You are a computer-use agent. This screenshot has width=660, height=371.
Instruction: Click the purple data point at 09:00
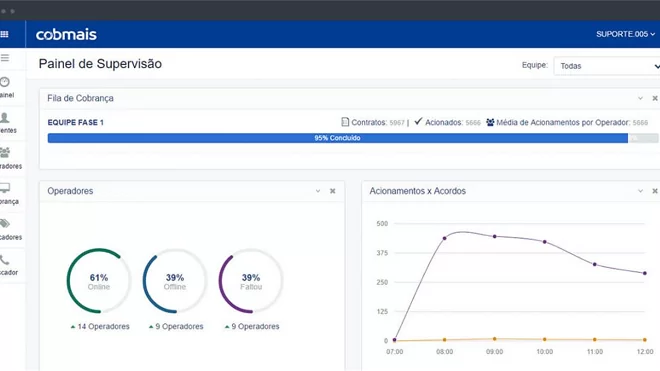tap(495, 237)
